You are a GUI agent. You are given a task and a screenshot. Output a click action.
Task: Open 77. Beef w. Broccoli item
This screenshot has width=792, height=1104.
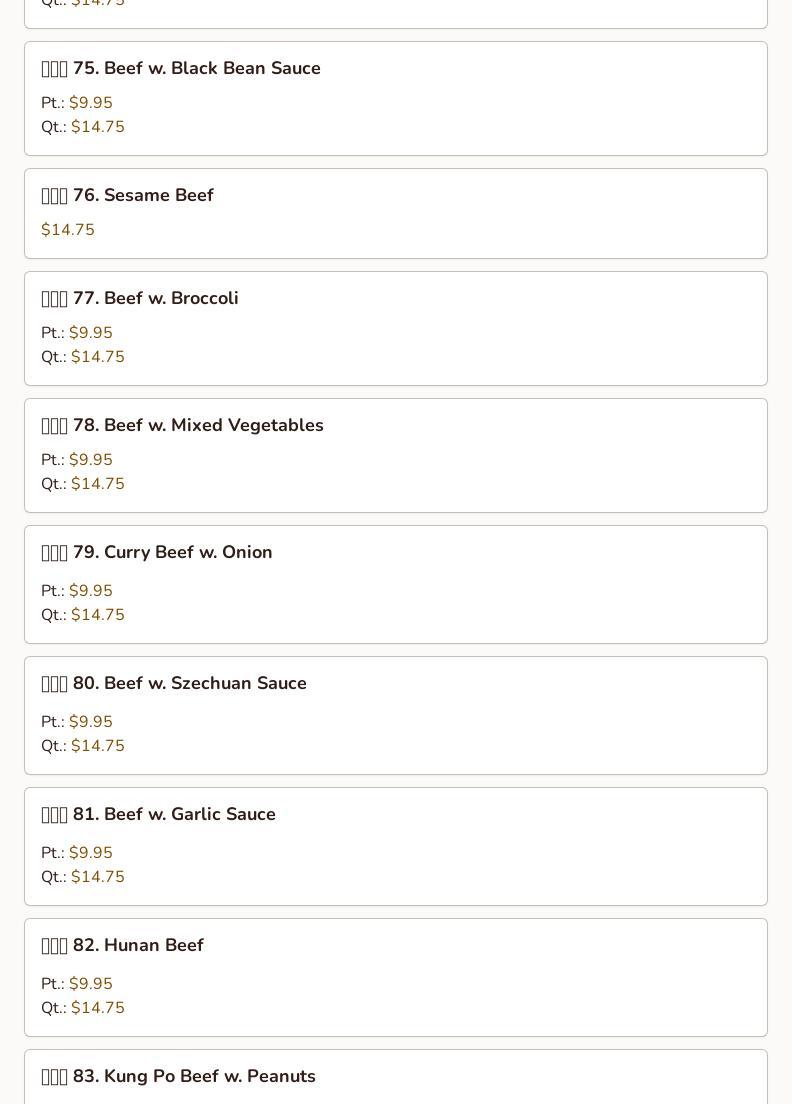(396, 328)
